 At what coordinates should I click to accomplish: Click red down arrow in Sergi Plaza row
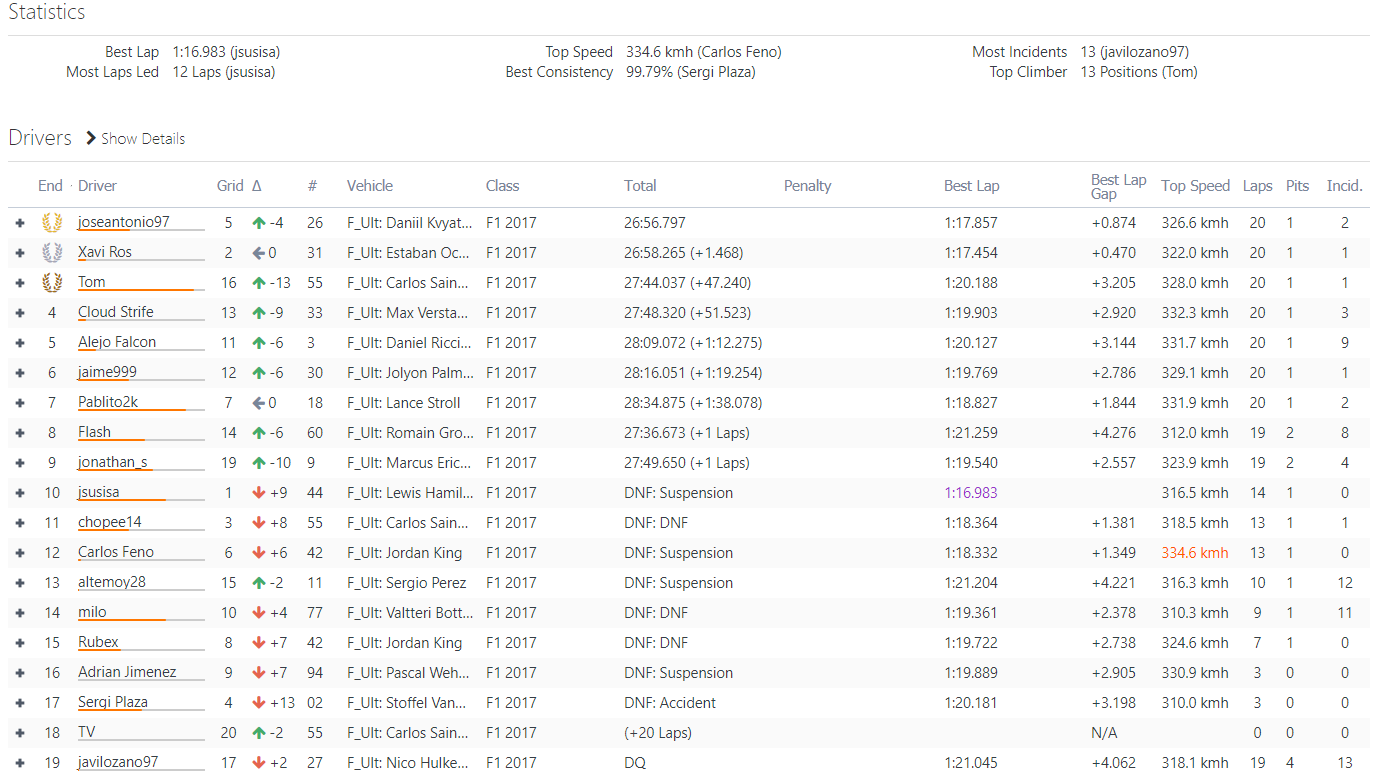[x=258, y=703]
